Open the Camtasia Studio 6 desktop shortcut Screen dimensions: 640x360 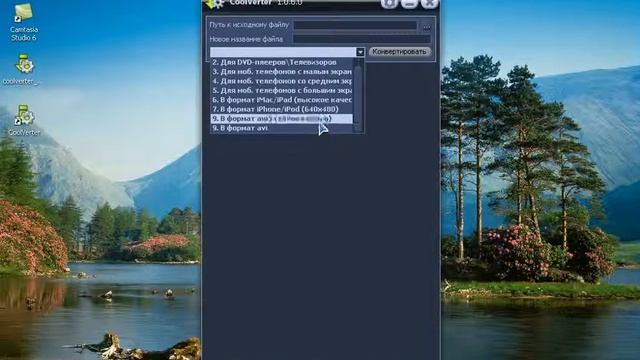(24, 22)
